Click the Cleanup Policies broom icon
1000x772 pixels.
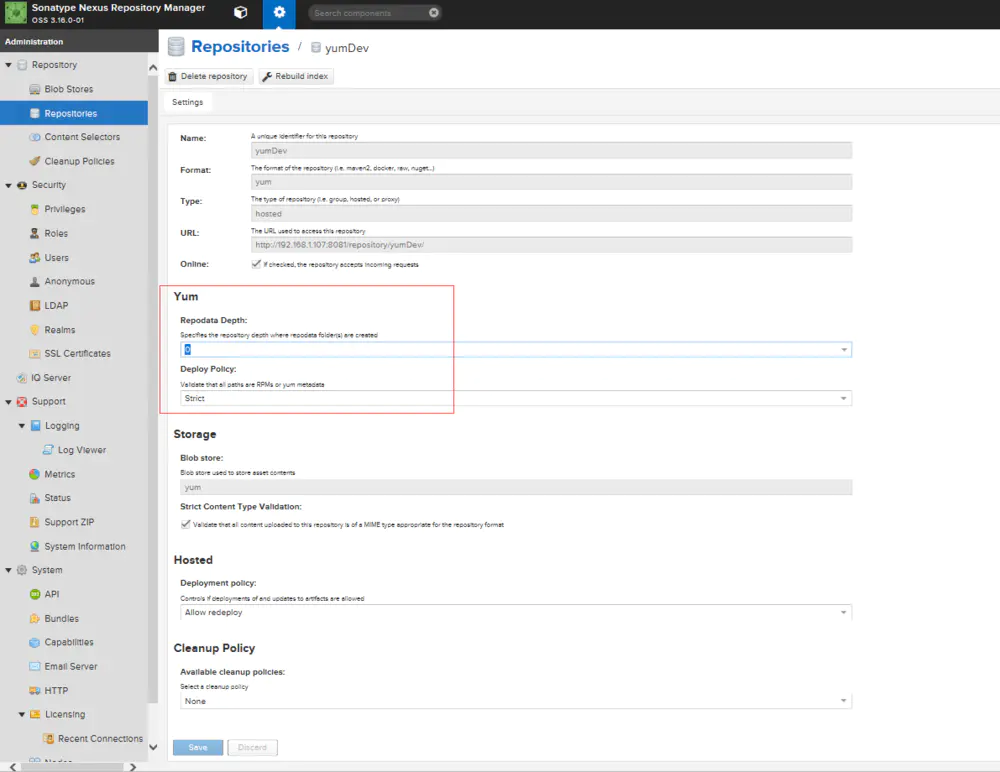35,161
